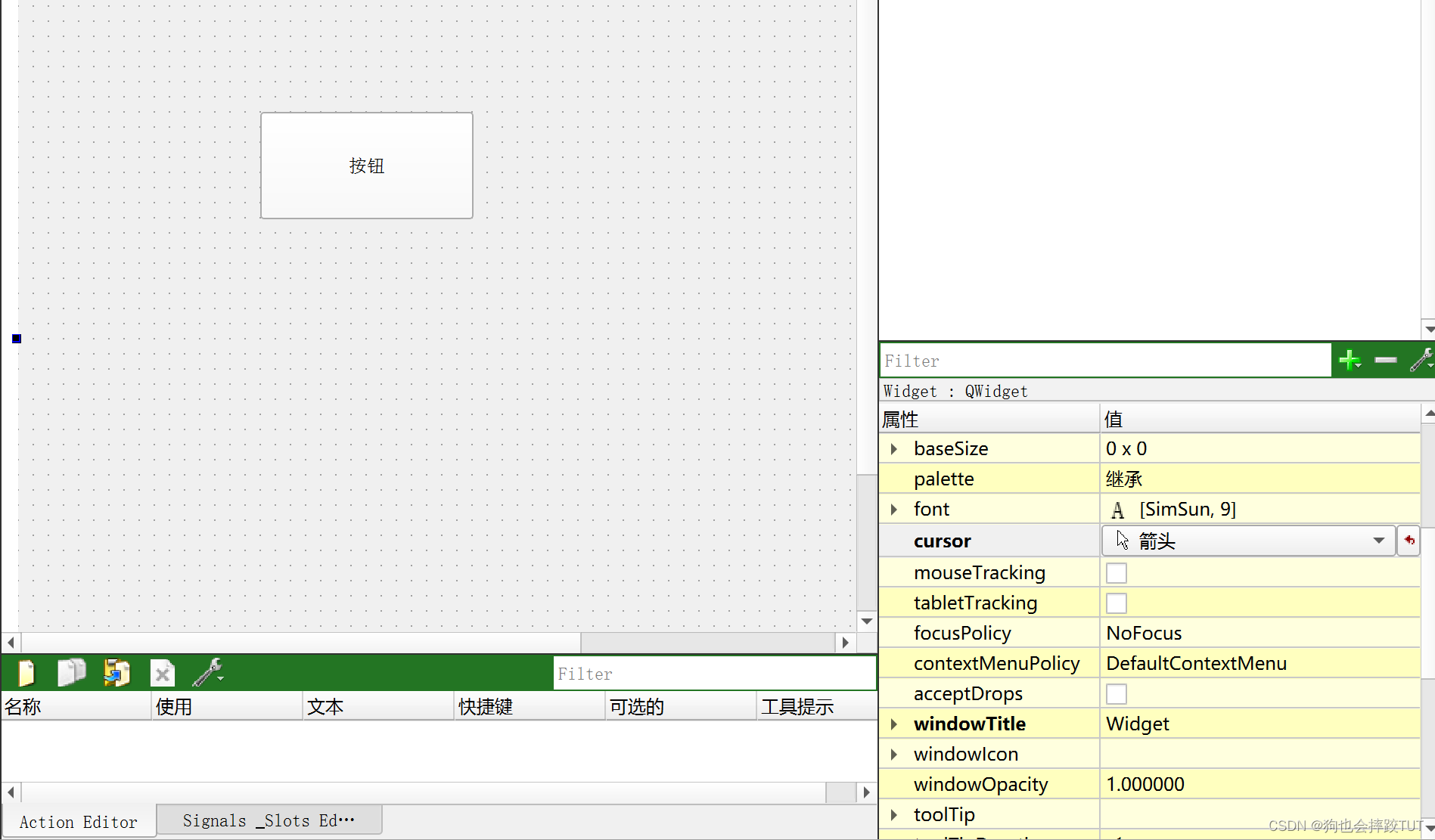Select the windowTitle Widget value

pyautogui.click(x=1260, y=724)
